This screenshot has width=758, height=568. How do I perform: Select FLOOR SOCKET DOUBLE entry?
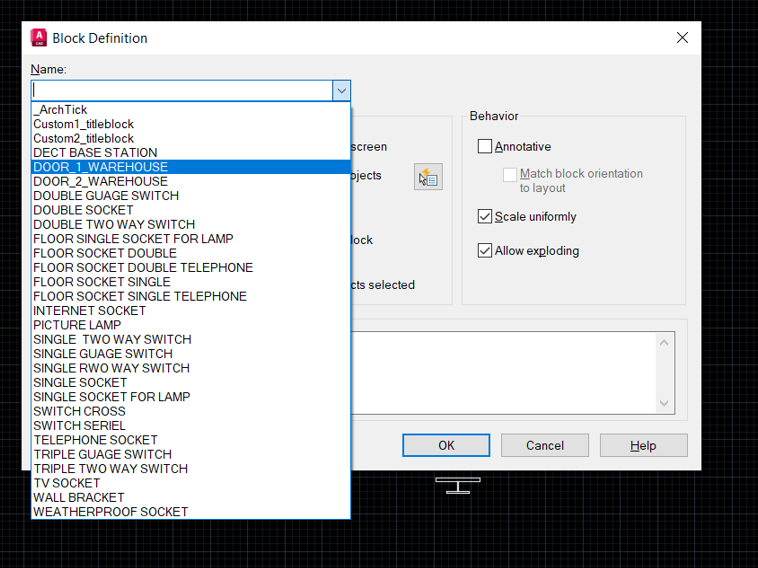[191, 253]
